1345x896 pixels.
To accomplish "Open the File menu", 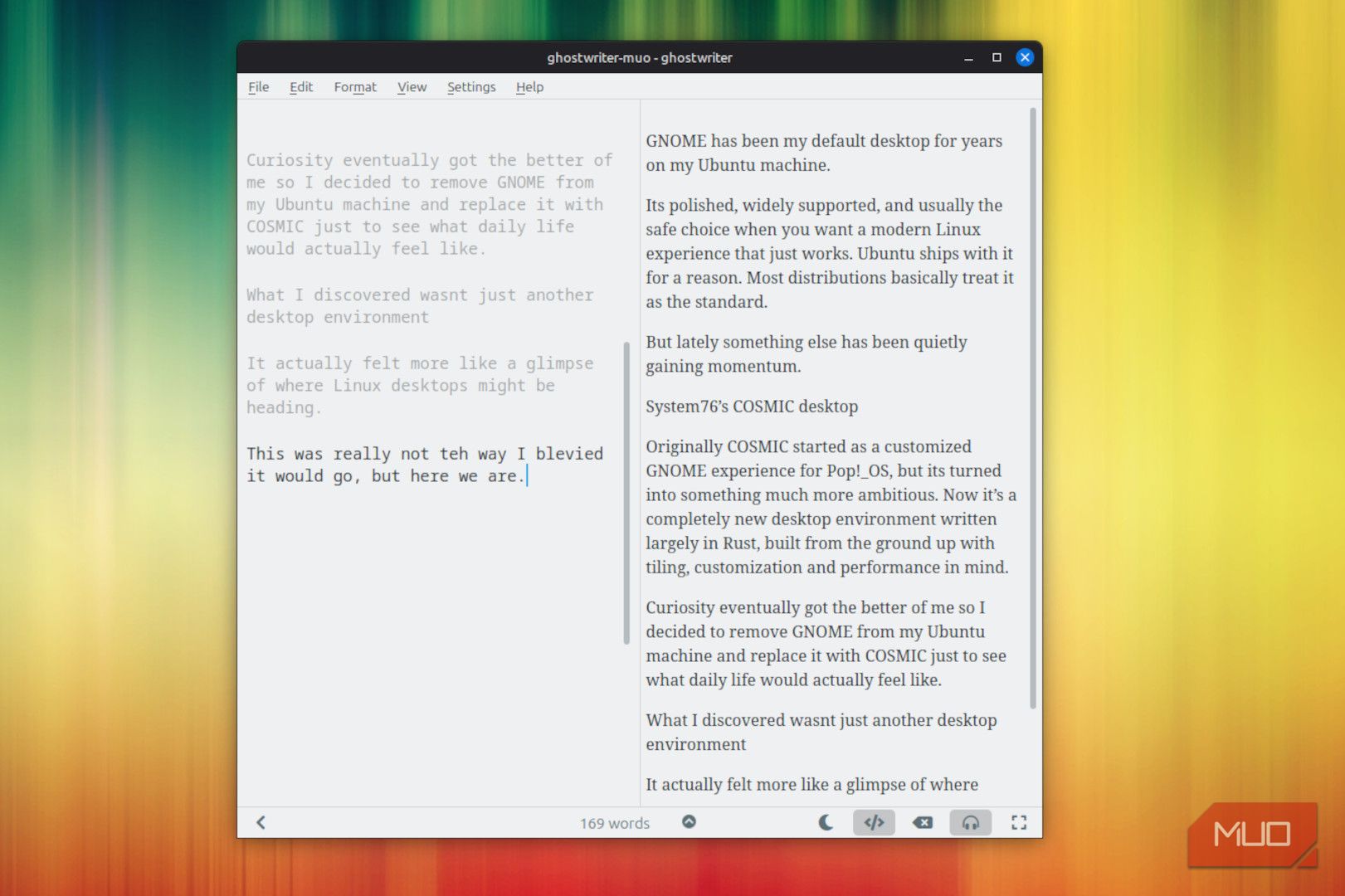I will click(x=259, y=87).
